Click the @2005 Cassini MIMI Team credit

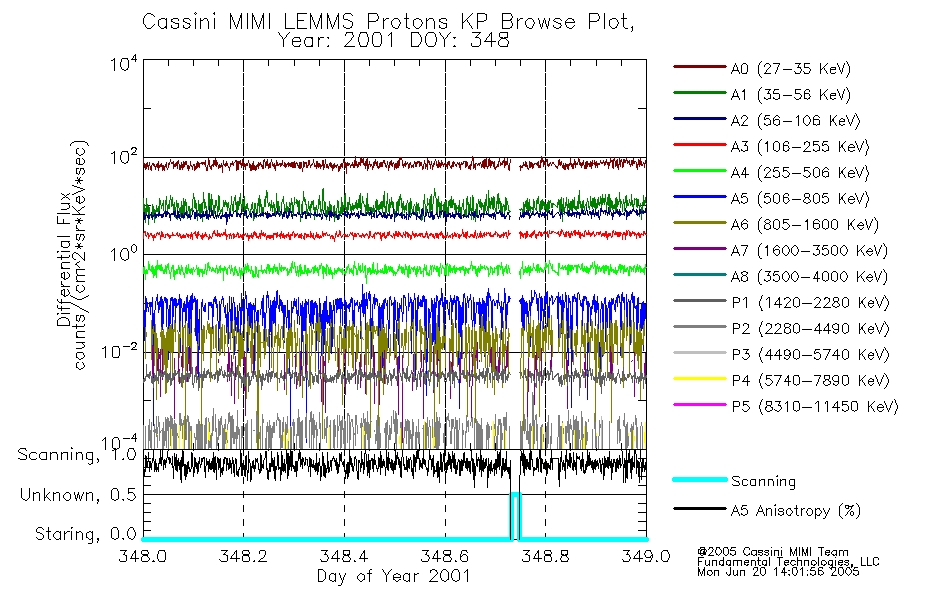click(773, 552)
